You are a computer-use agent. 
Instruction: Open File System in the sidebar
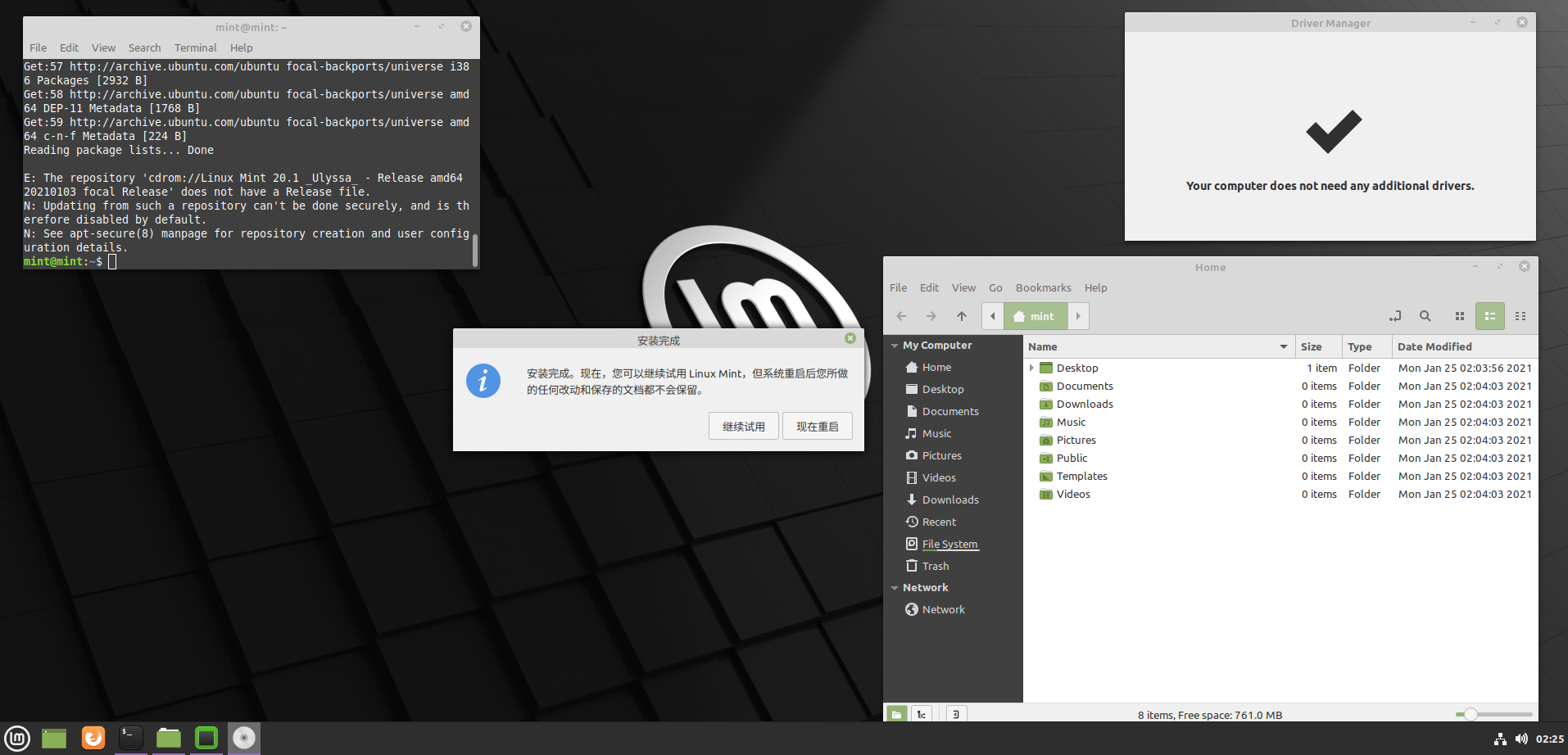coord(949,544)
